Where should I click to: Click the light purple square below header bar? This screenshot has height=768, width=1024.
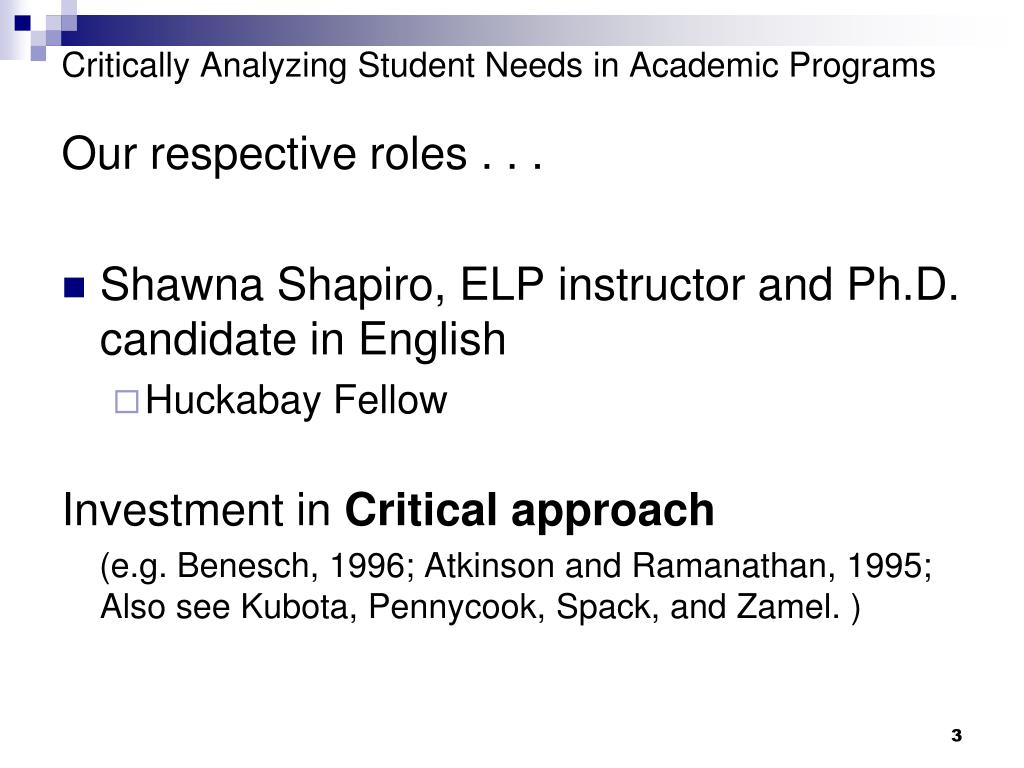coord(38,54)
